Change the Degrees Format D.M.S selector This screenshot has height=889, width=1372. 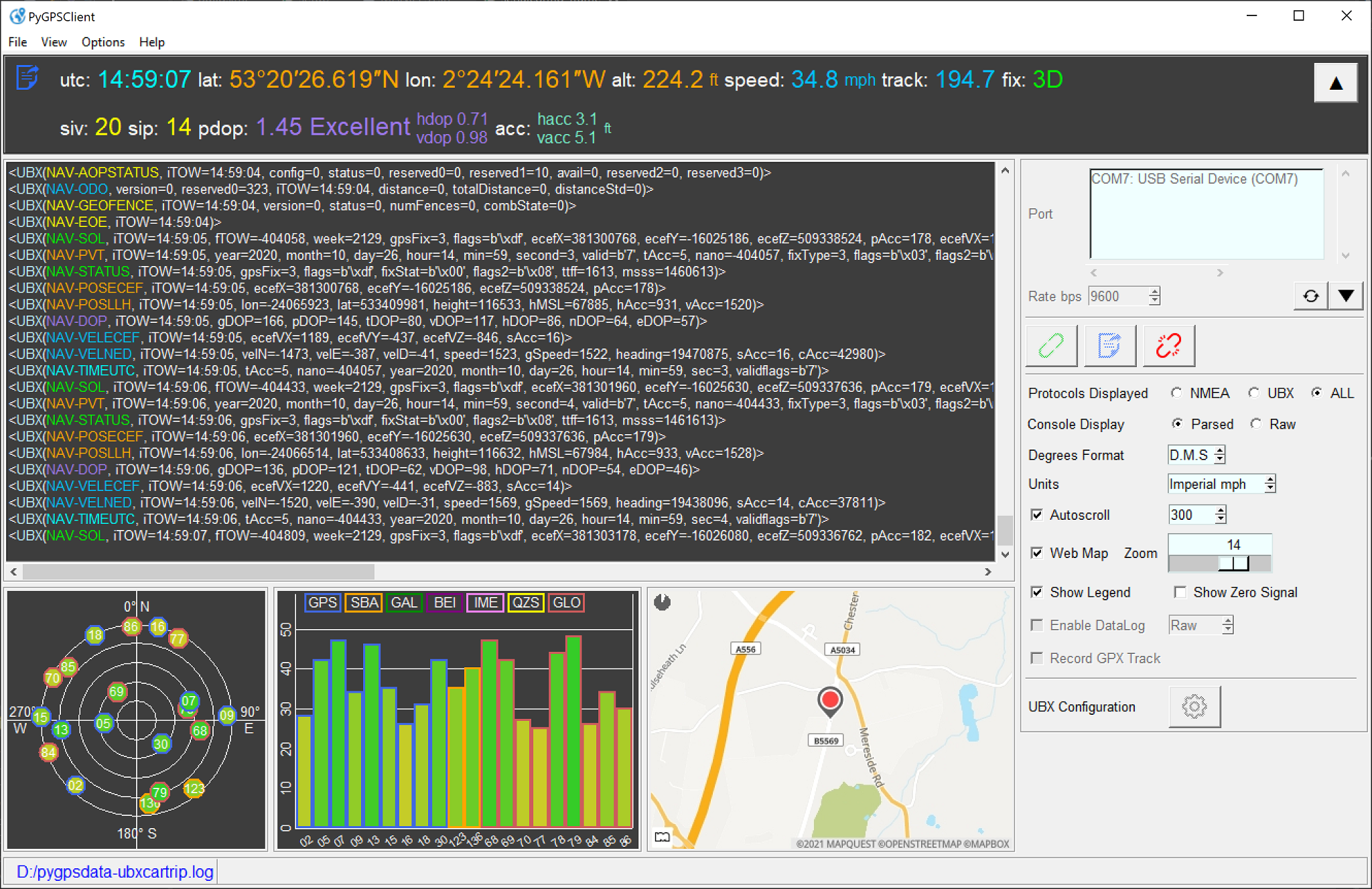coord(1219,455)
